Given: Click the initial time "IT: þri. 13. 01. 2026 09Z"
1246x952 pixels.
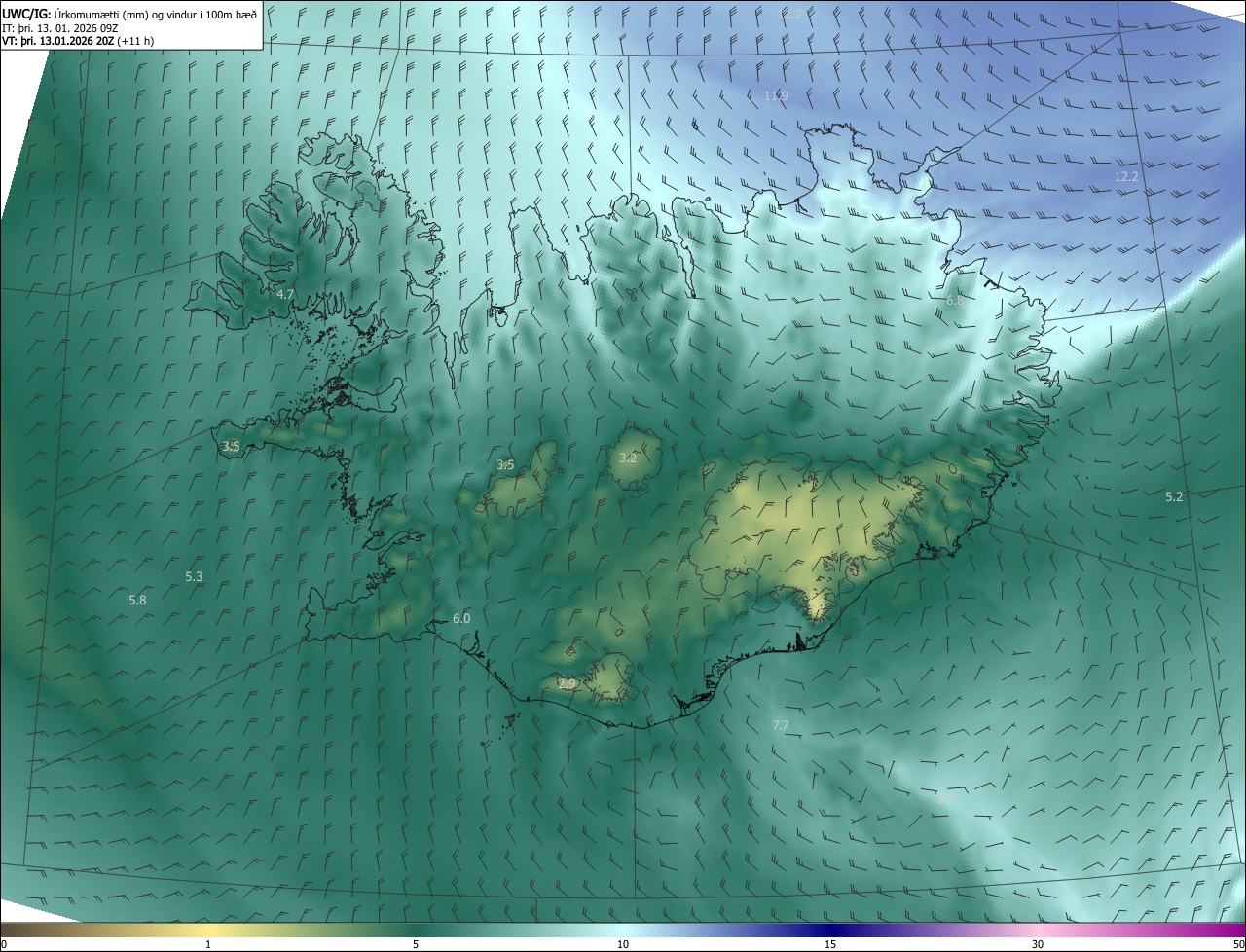Looking at the screenshot, I should point(60,28).
